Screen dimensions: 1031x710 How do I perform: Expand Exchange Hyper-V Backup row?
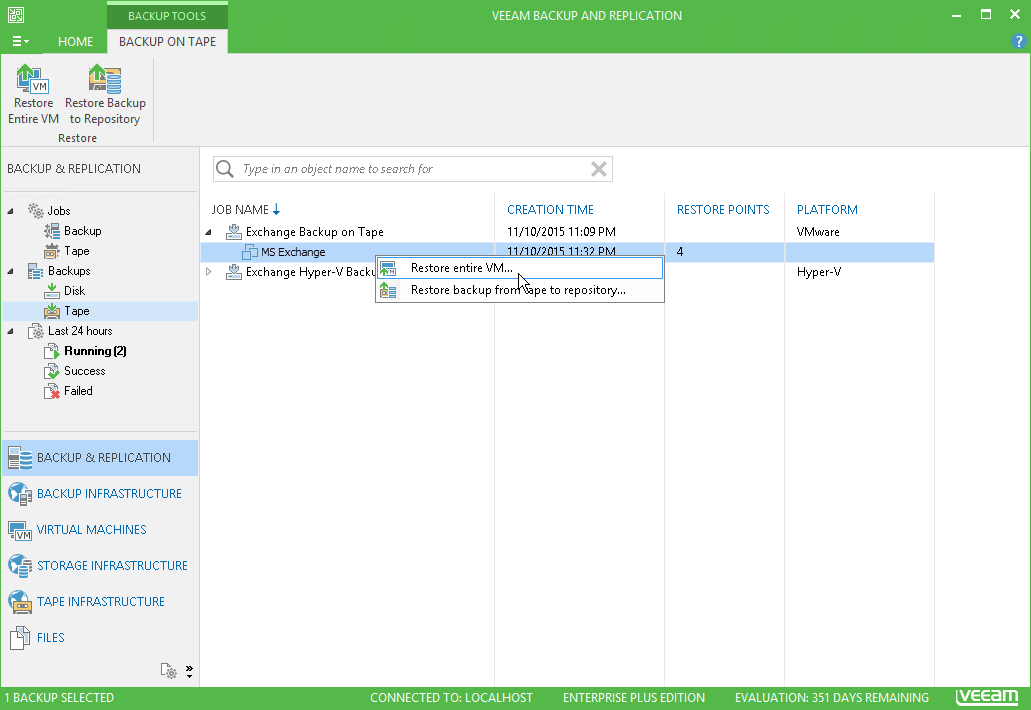(208, 272)
